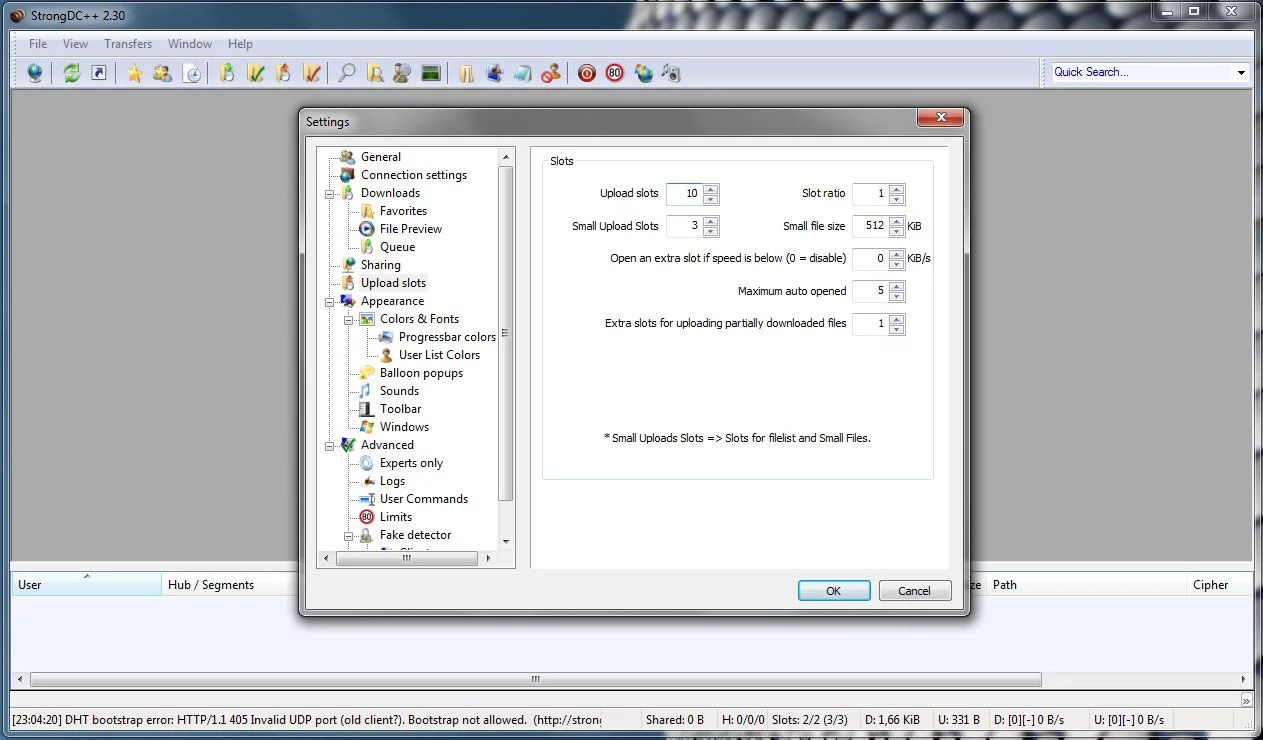Click Slots: 2/2 (3/3) status bar entry
The height and width of the screenshot is (740, 1263).
[x=811, y=720]
